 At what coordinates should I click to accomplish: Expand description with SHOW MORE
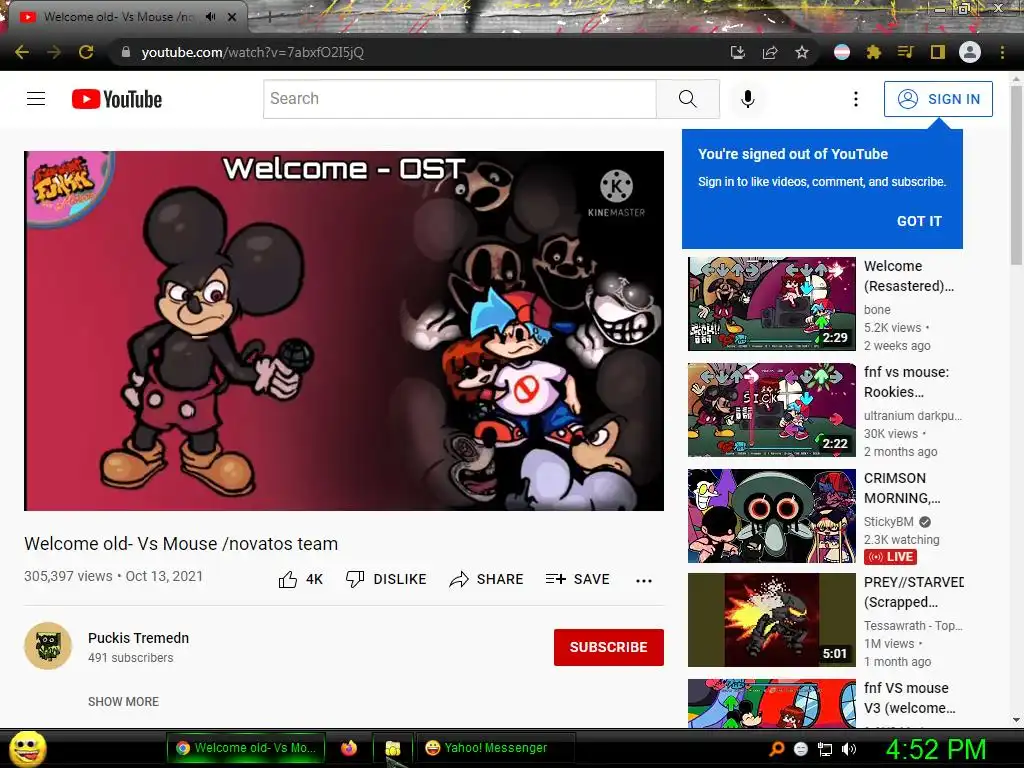click(123, 701)
